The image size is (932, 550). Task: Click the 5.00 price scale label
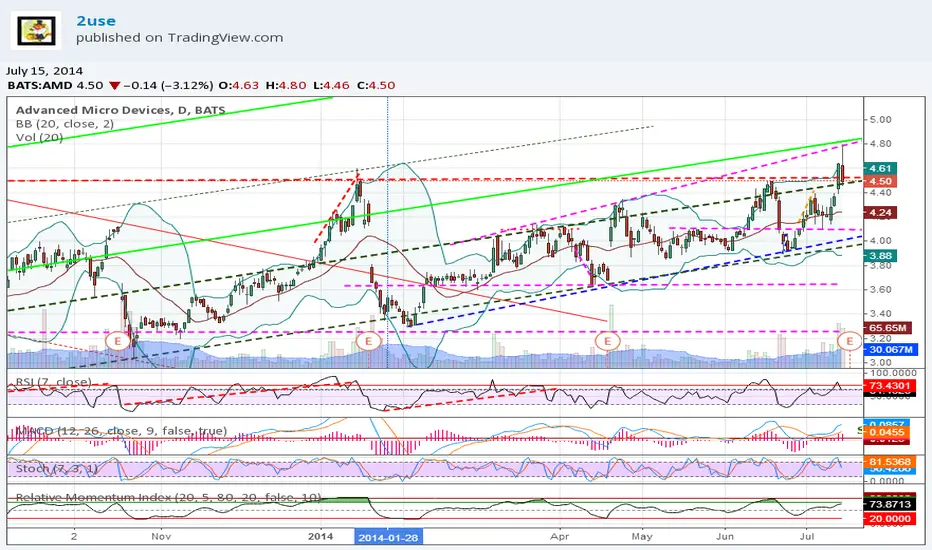tap(880, 120)
